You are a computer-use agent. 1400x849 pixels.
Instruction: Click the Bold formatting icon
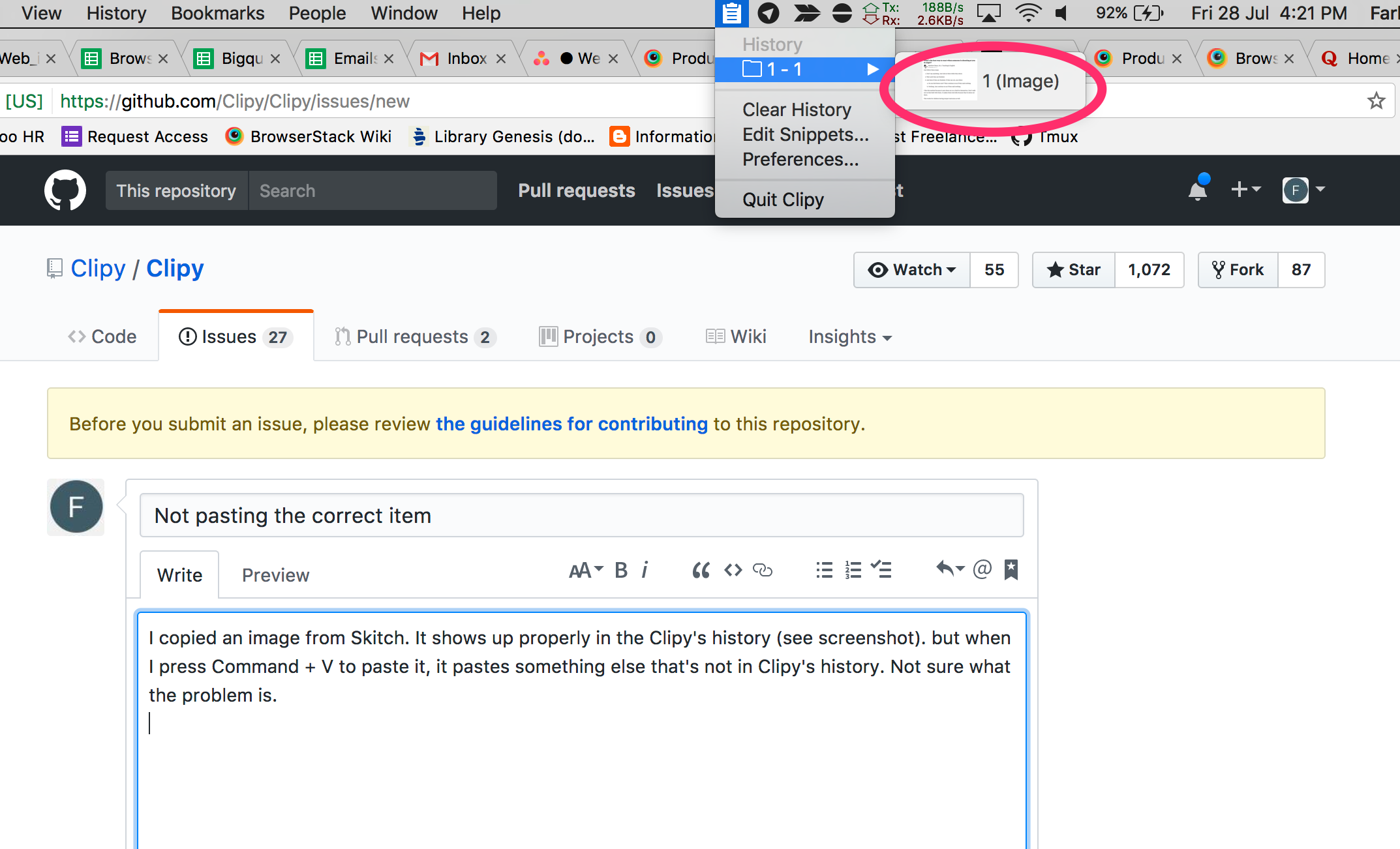click(x=621, y=571)
